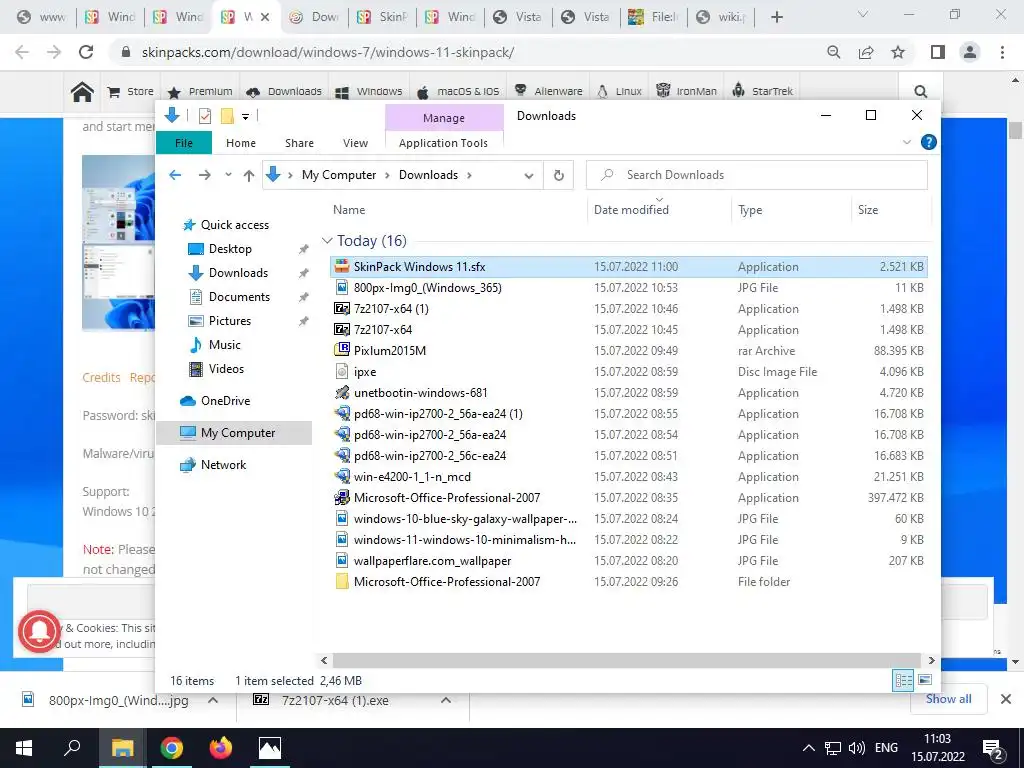Expand the Explorer ribbon chevron
This screenshot has width=1024, height=768.
(906, 142)
